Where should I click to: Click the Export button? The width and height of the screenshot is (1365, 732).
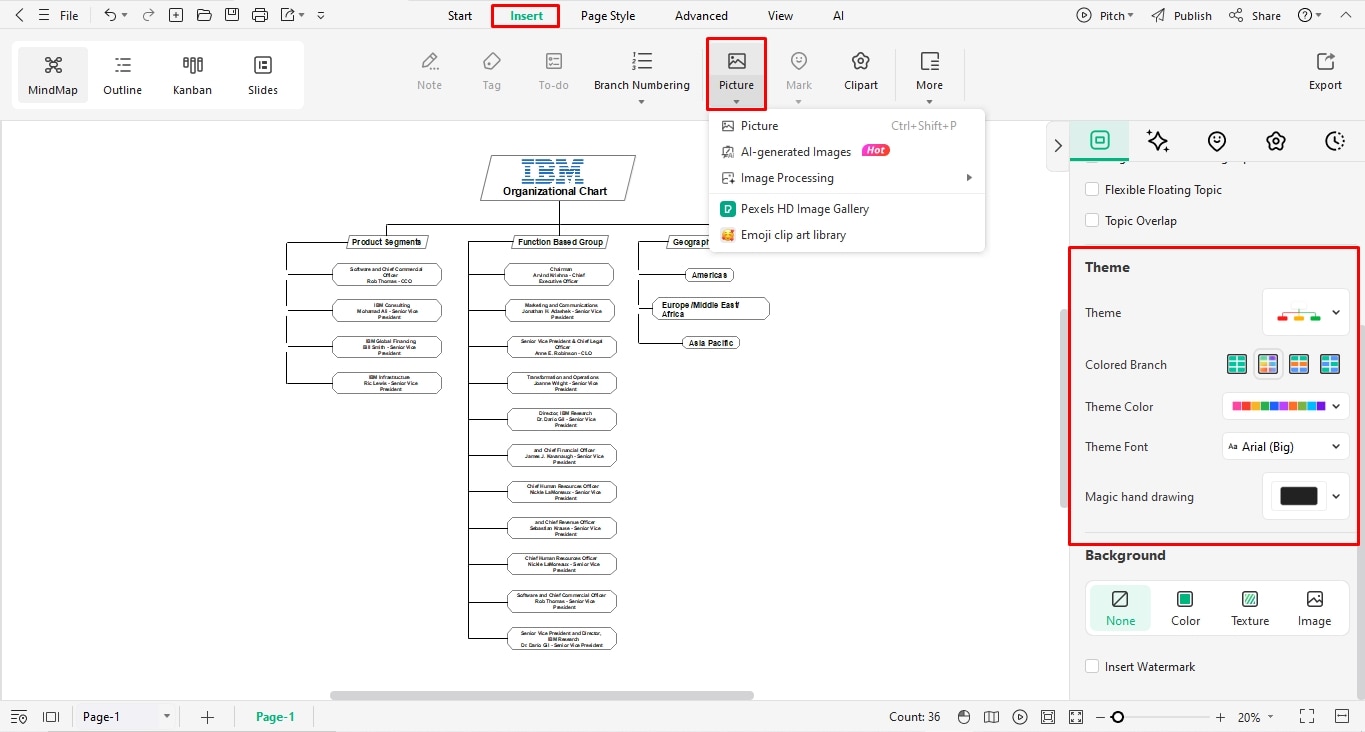tap(1325, 71)
